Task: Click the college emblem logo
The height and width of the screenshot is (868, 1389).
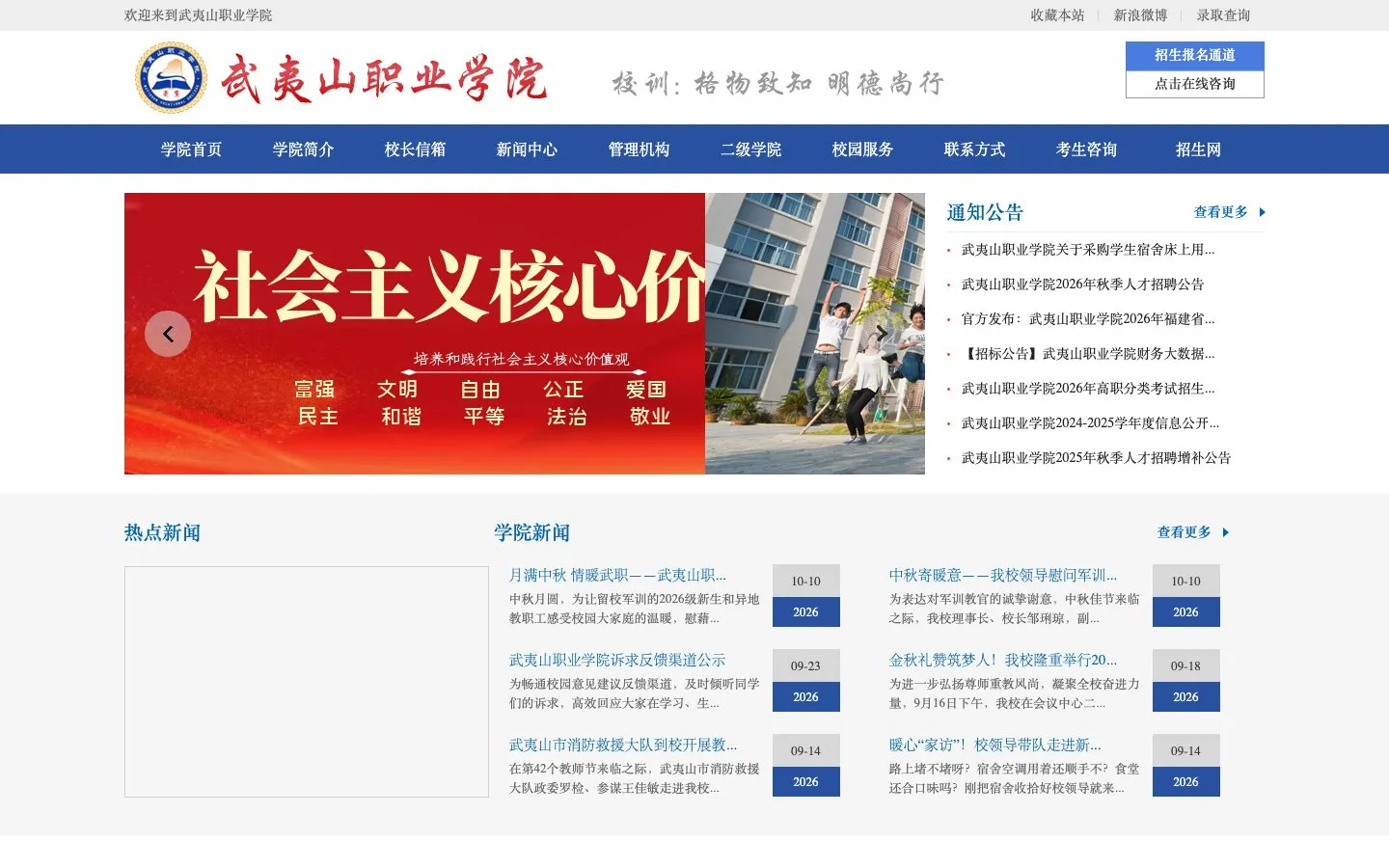Action: [x=171, y=77]
